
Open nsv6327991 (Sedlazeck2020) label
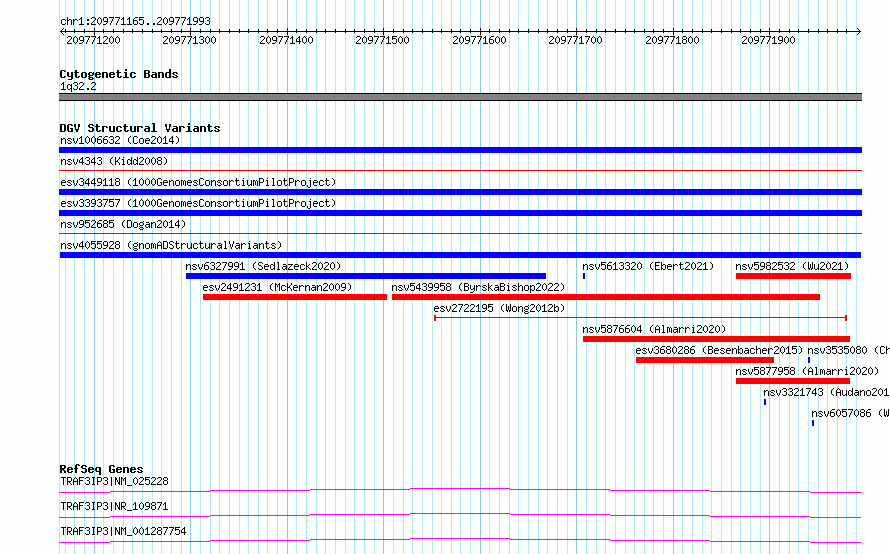[263, 266]
